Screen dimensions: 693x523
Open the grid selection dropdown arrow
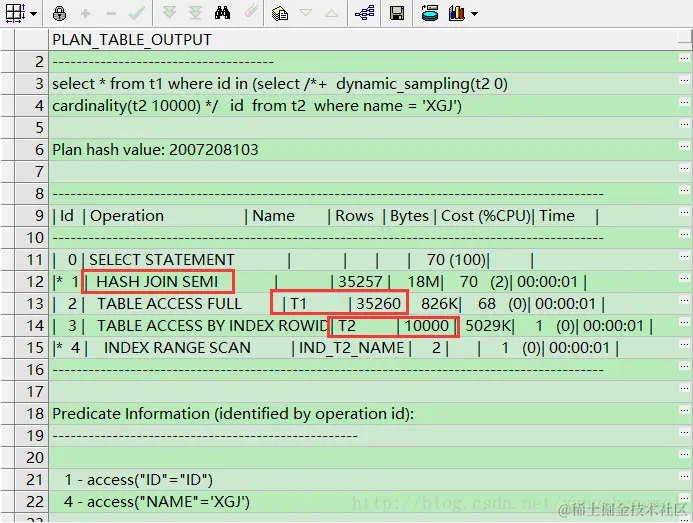(34, 14)
